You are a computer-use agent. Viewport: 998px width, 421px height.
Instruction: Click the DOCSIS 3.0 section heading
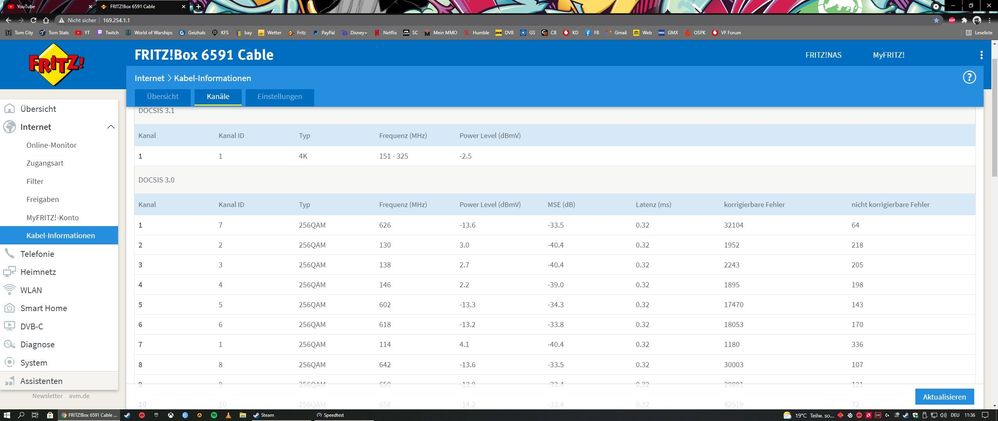point(156,180)
